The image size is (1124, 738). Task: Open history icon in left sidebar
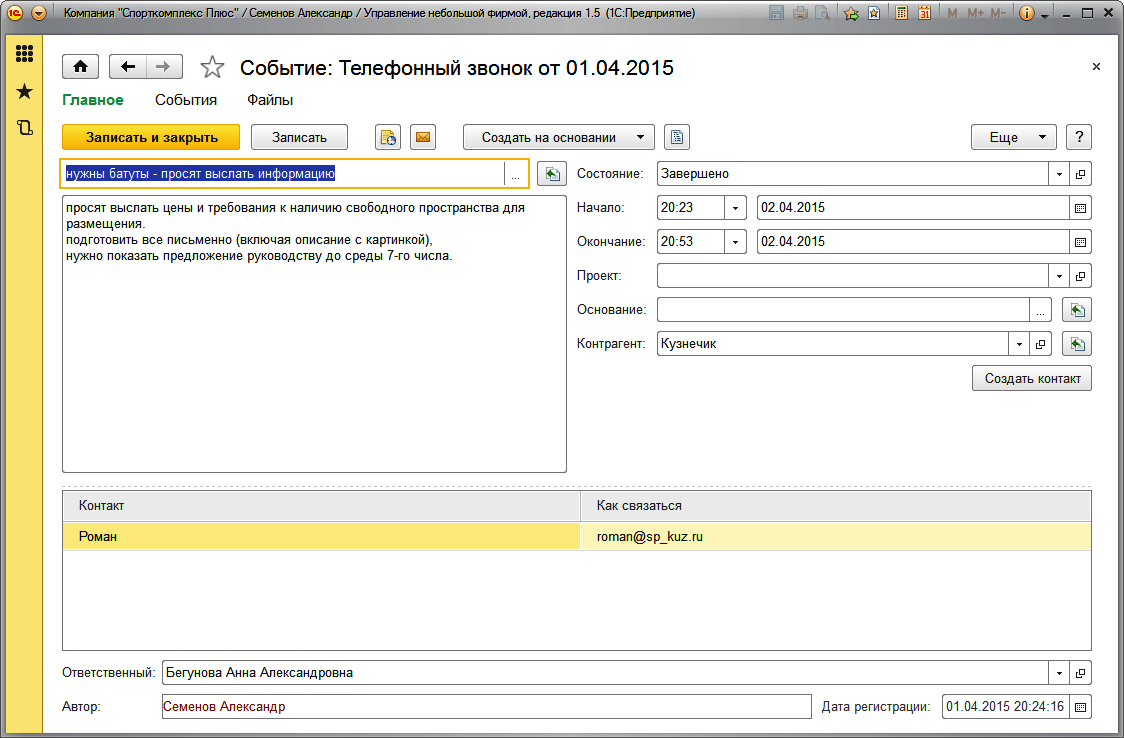click(25, 127)
